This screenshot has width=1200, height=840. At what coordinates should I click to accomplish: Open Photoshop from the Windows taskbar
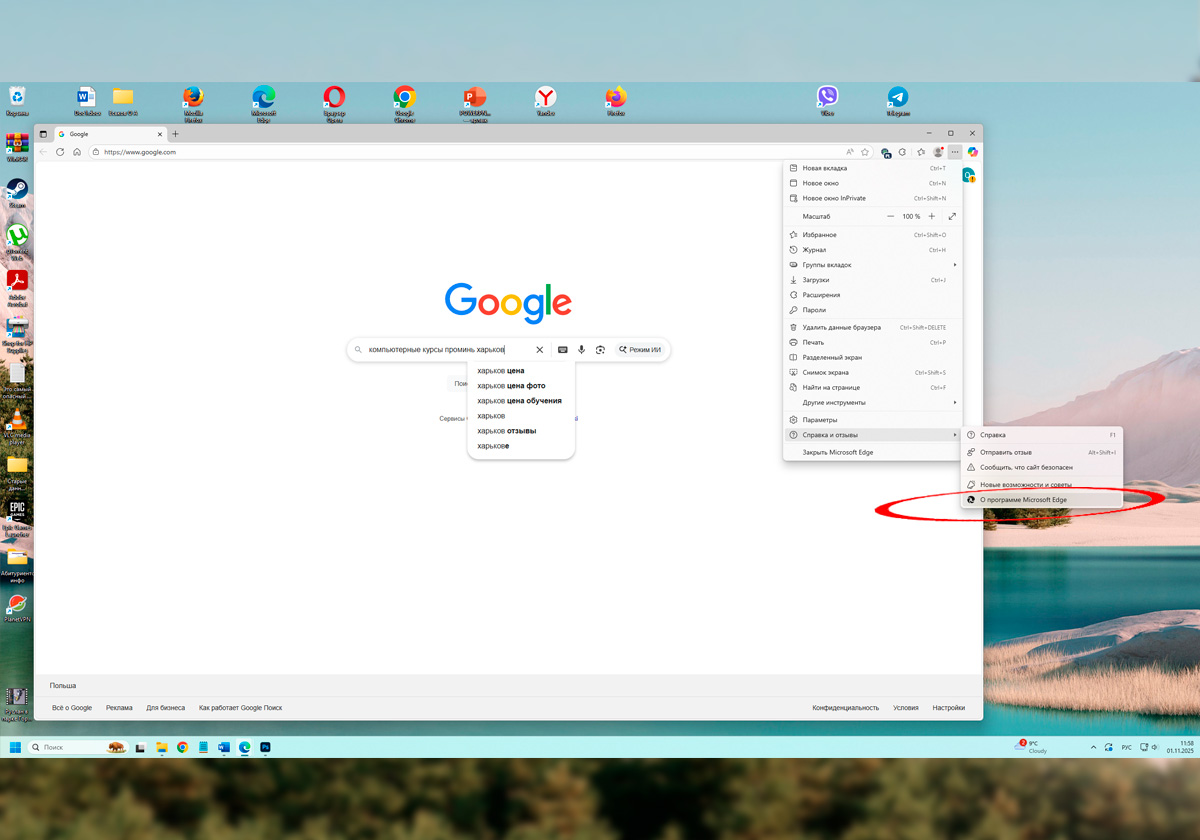[x=266, y=747]
